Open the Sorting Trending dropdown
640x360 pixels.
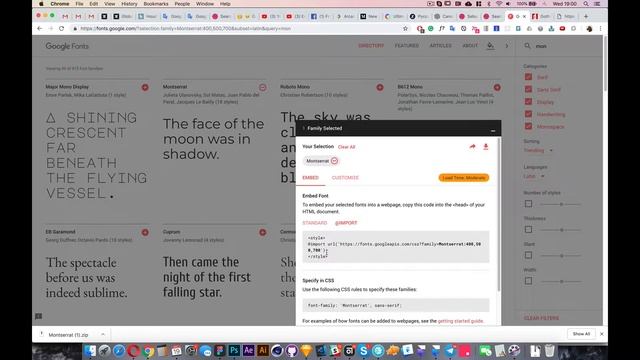click(538, 151)
